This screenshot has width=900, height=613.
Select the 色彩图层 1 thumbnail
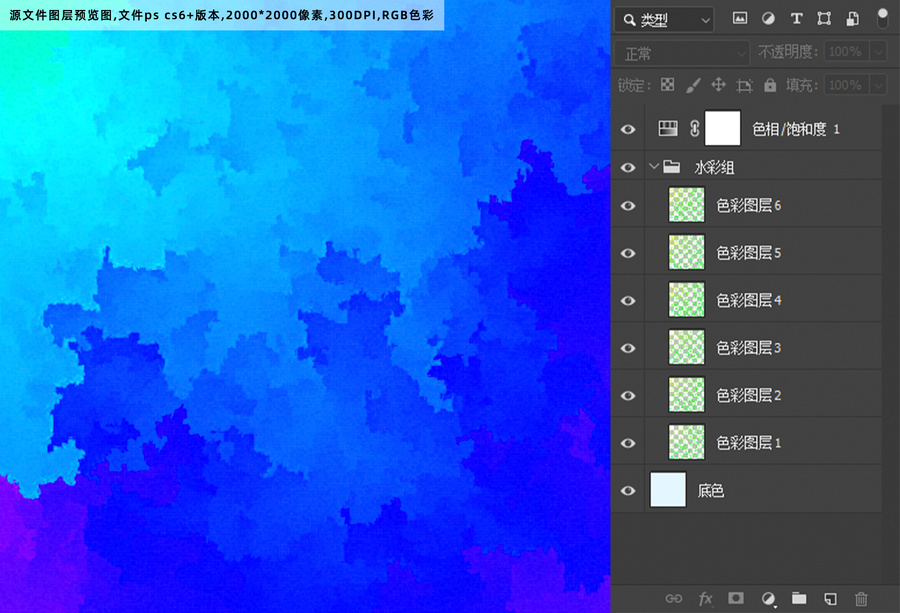[686, 443]
